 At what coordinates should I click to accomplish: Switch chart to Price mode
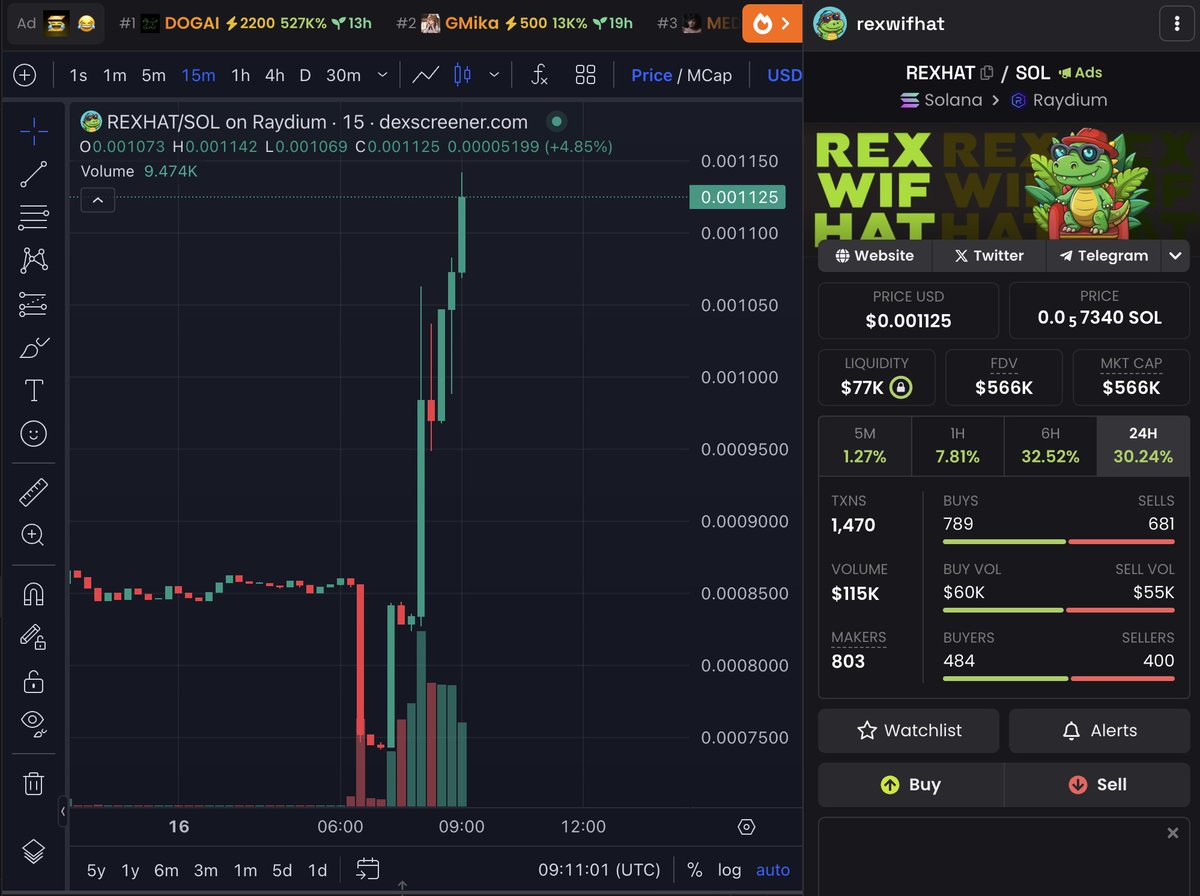tap(652, 75)
